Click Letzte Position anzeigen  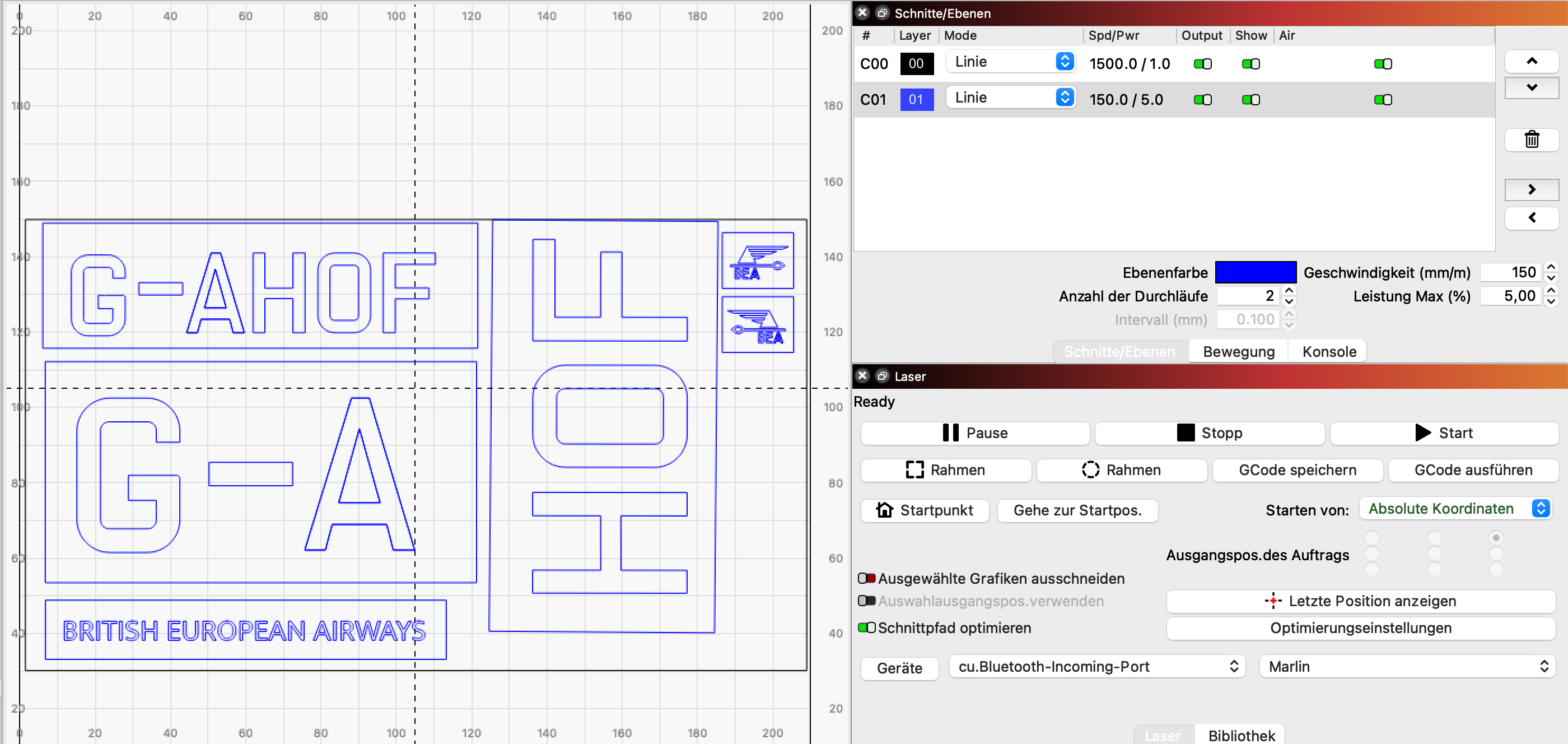coord(1360,601)
